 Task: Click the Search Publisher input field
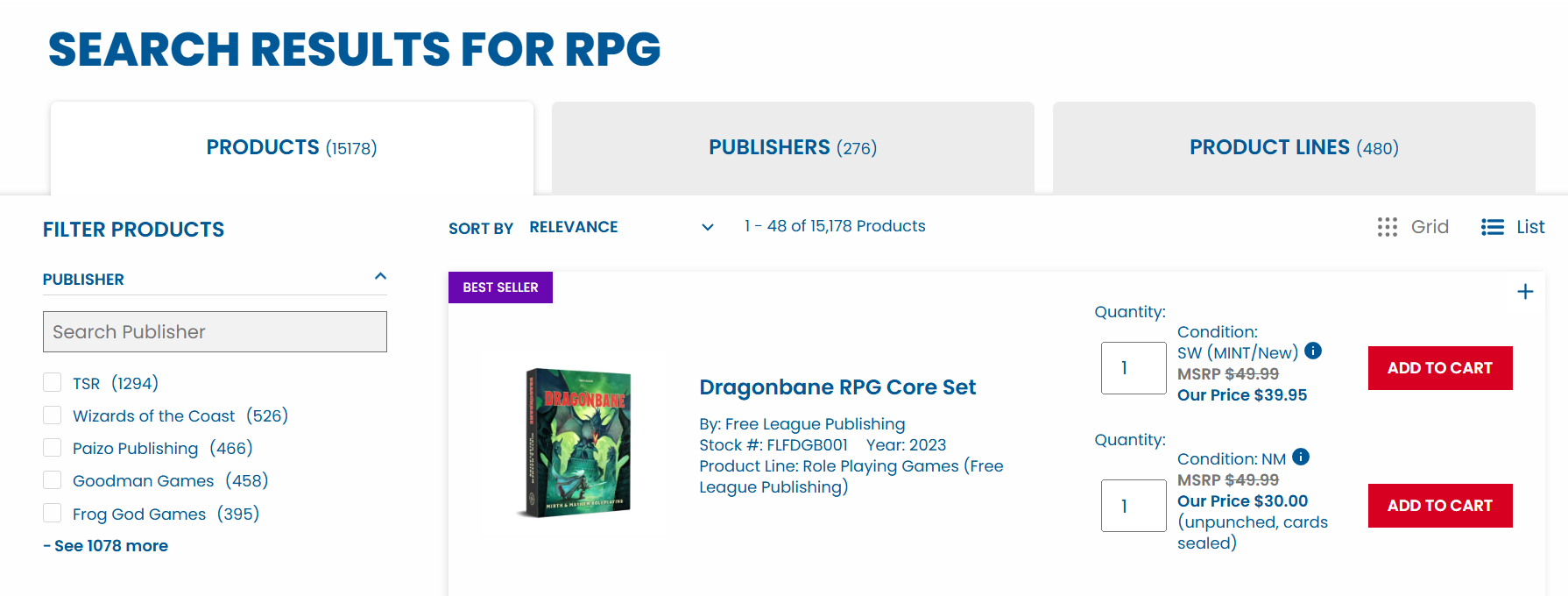pyautogui.click(x=215, y=332)
